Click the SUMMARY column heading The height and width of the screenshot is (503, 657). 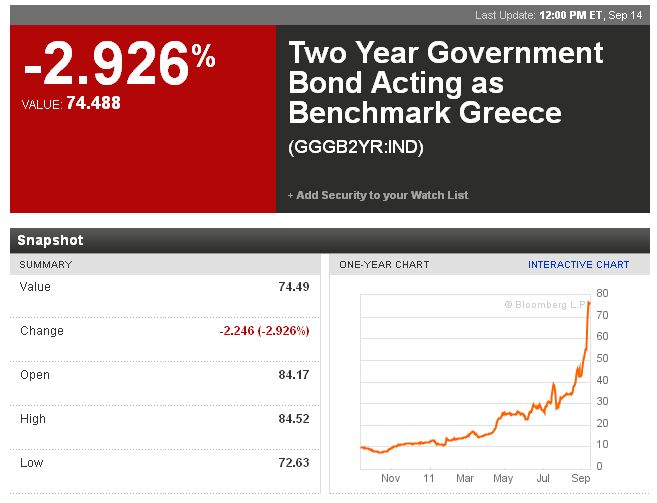(x=46, y=265)
